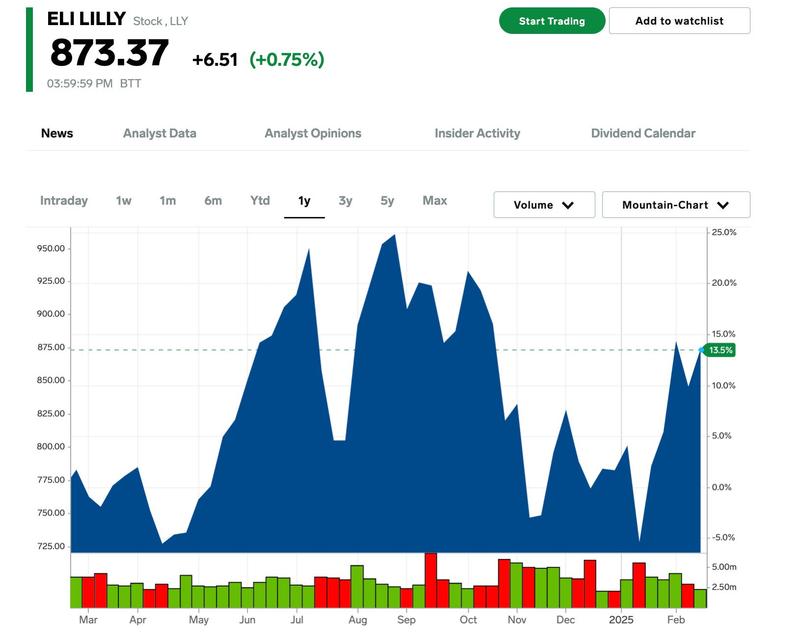This screenshot has height=644, width=800.
Task: Click the green 13.5% price marker
Action: [720, 350]
